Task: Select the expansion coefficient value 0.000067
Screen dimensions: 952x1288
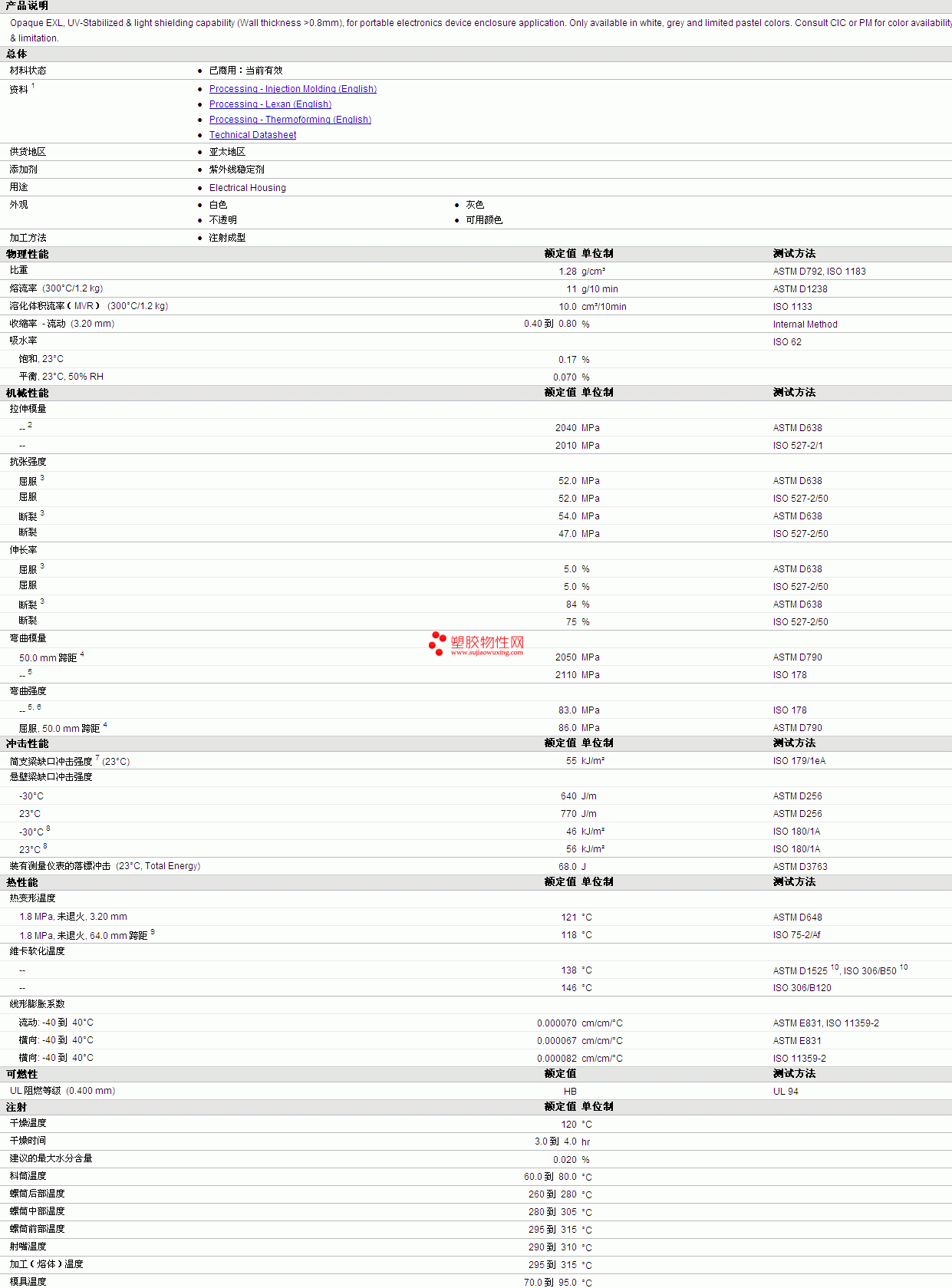Action: click(557, 1041)
